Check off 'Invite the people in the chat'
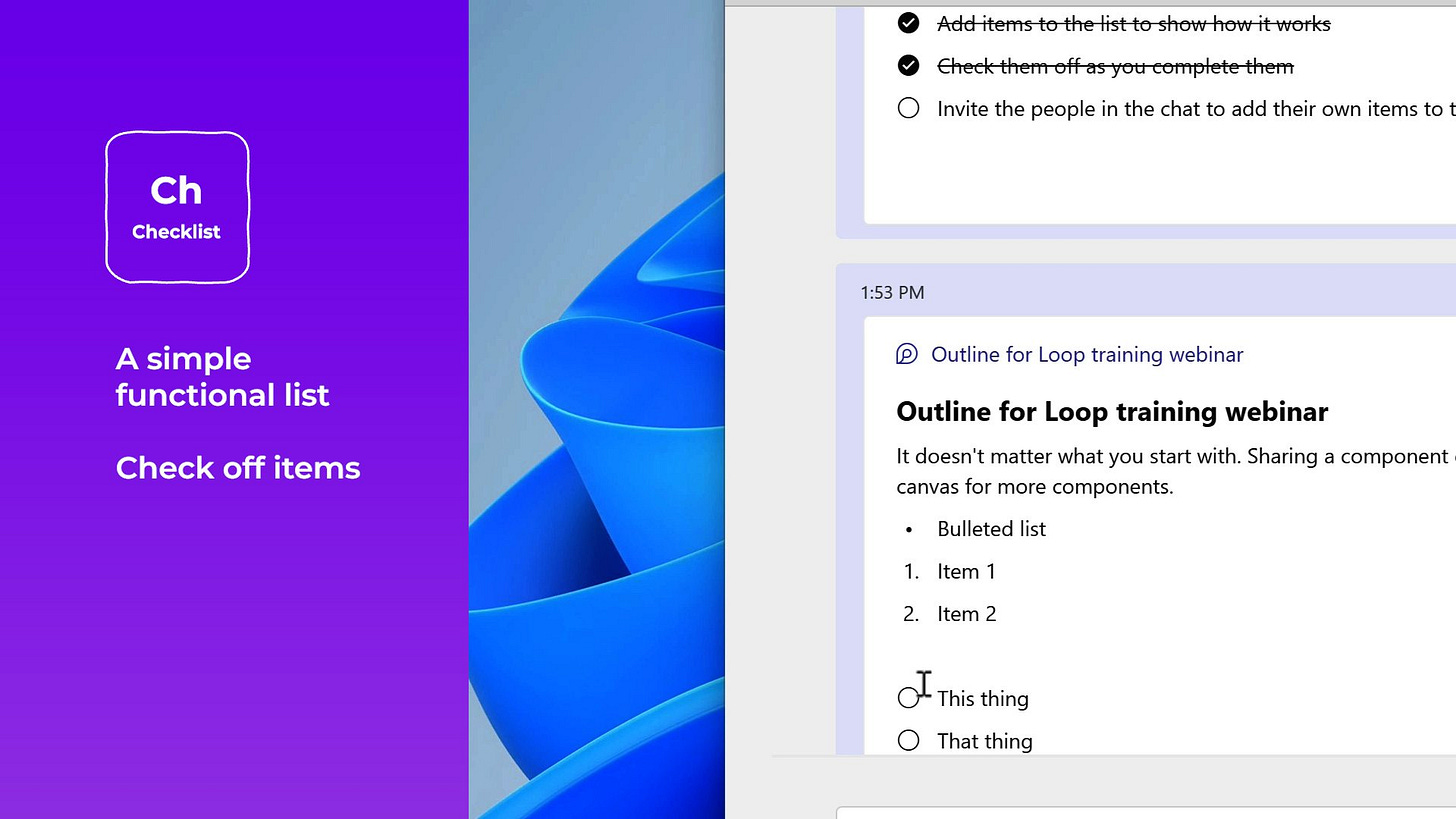 (908, 108)
